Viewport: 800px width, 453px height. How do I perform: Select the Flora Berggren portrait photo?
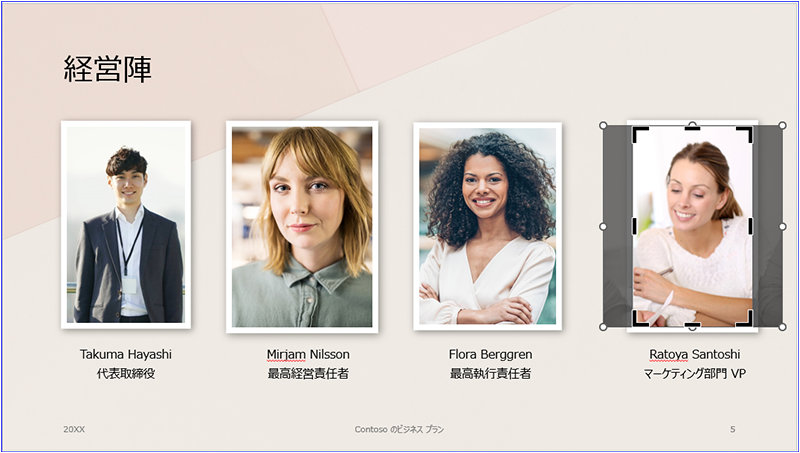(487, 226)
